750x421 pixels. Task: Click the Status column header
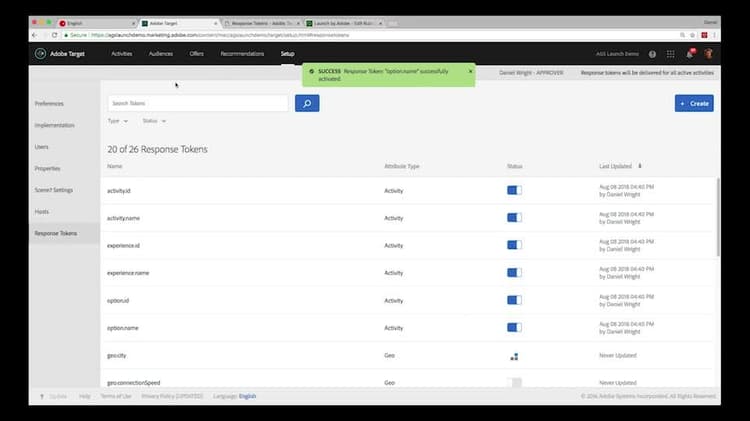[515, 166]
